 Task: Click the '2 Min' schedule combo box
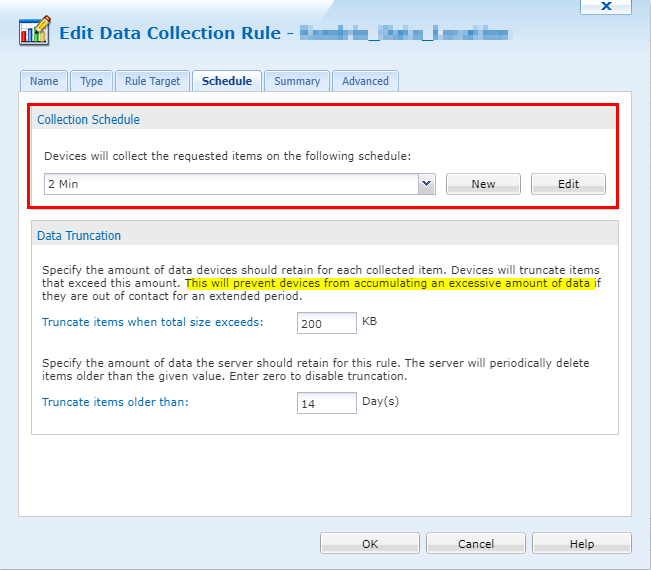point(230,184)
